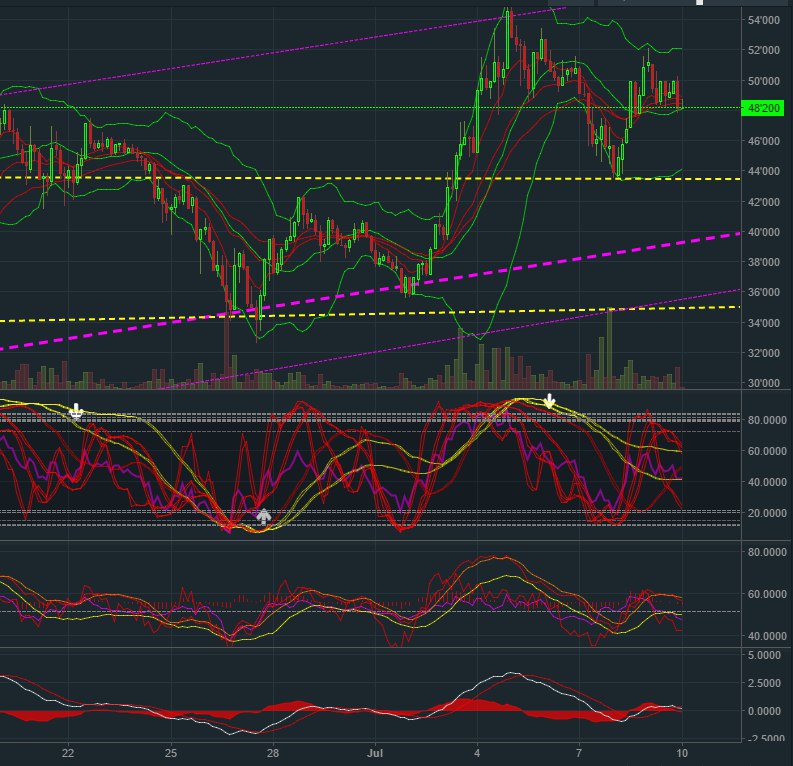This screenshot has width=793, height=766.
Task: Select the green dotted current-price line
Action: pos(370,108)
